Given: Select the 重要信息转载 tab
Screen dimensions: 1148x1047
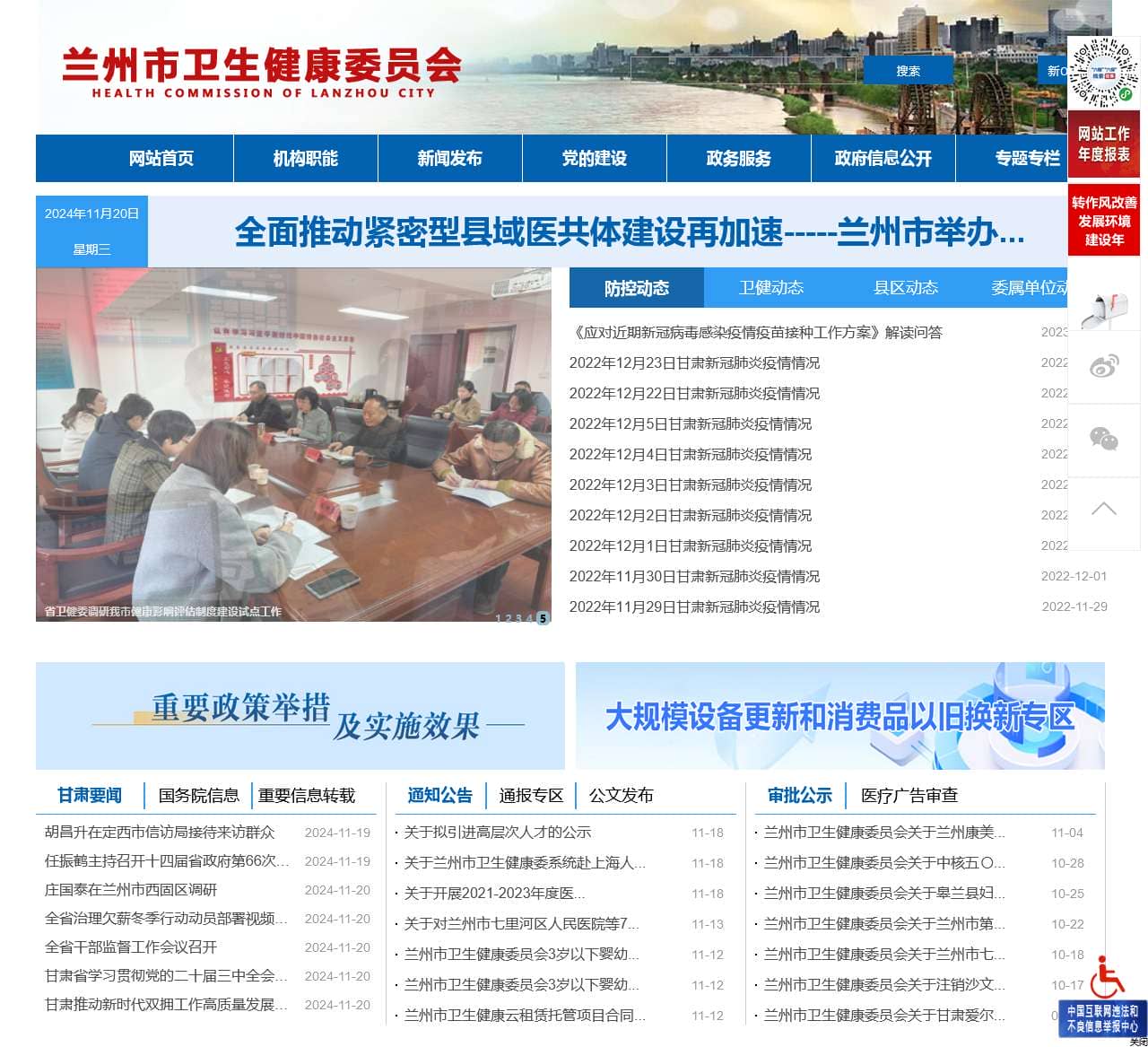Looking at the screenshot, I should [307, 796].
